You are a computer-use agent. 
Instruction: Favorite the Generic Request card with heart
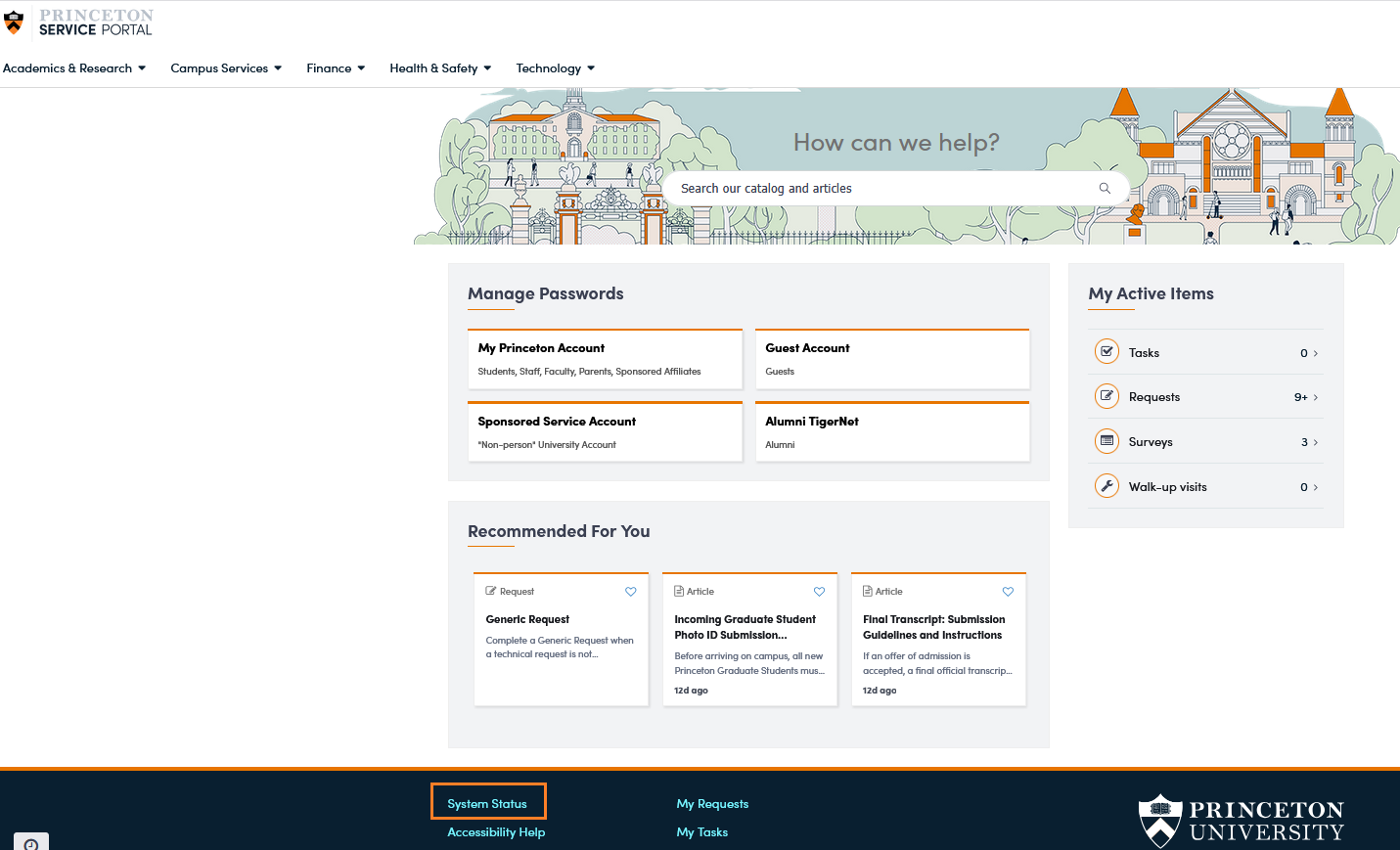tap(631, 591)
